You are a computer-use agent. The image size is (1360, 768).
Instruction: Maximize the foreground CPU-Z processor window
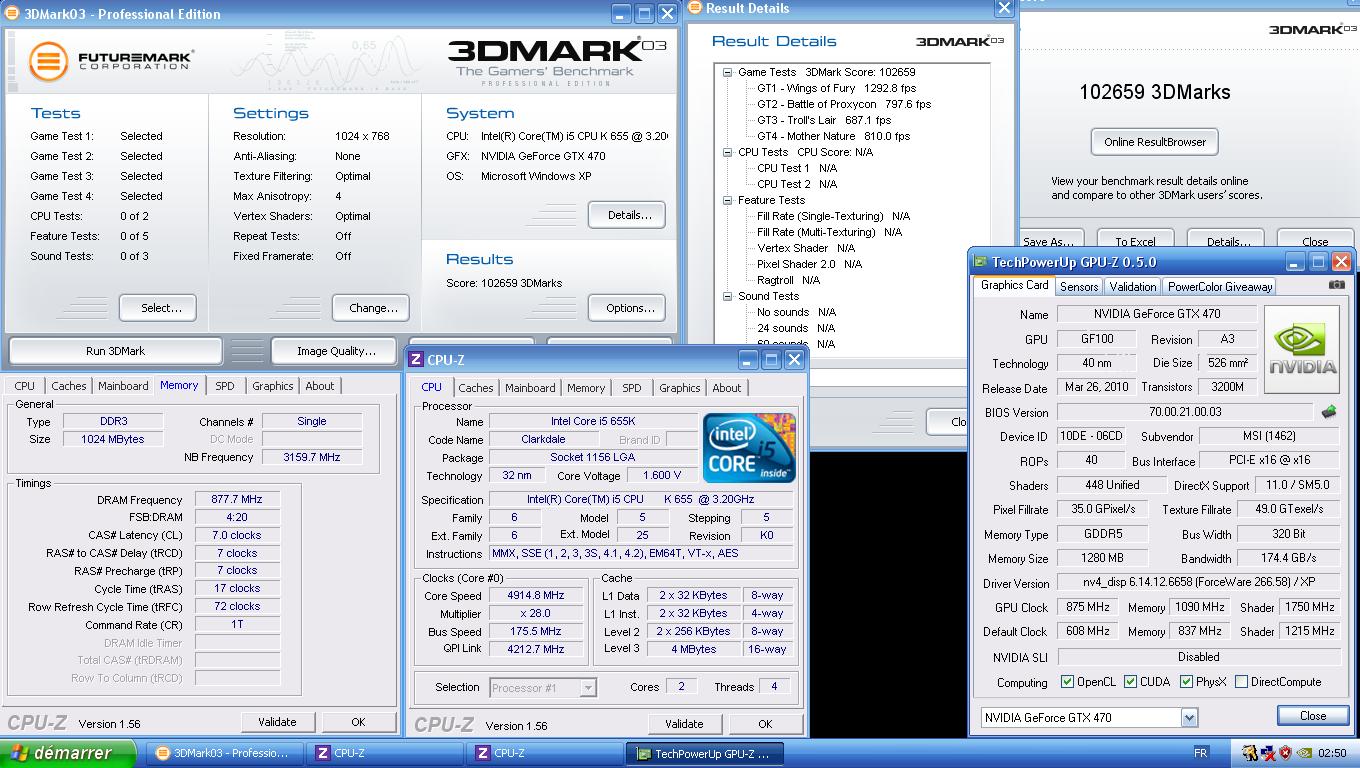click(771, 360)
